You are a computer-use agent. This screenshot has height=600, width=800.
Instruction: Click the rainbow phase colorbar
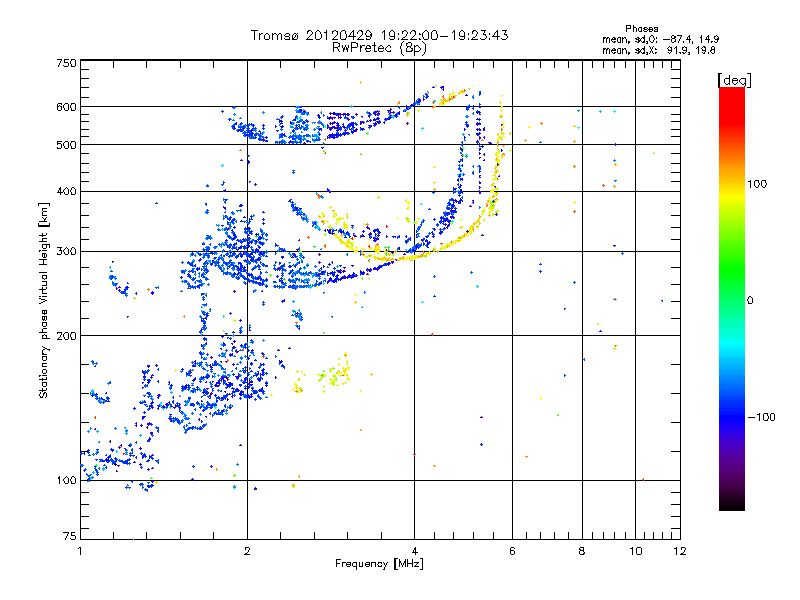[x=732, y=298]
